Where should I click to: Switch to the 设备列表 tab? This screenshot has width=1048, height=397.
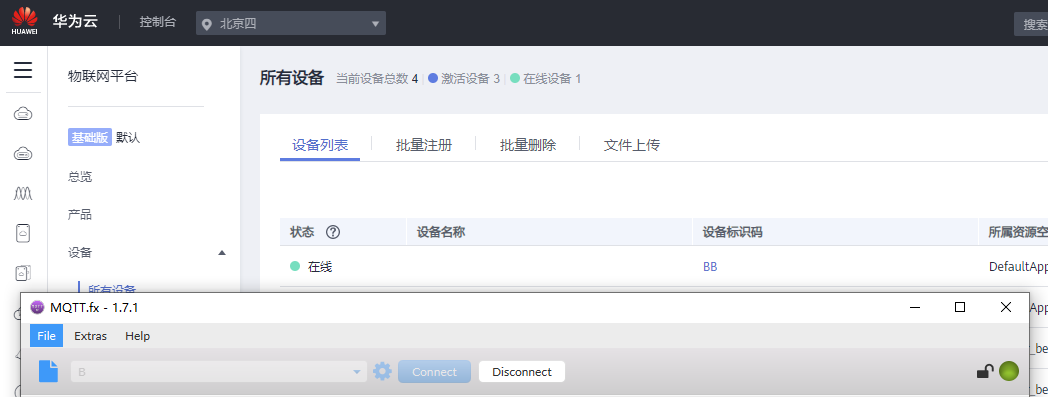(320, 145)
